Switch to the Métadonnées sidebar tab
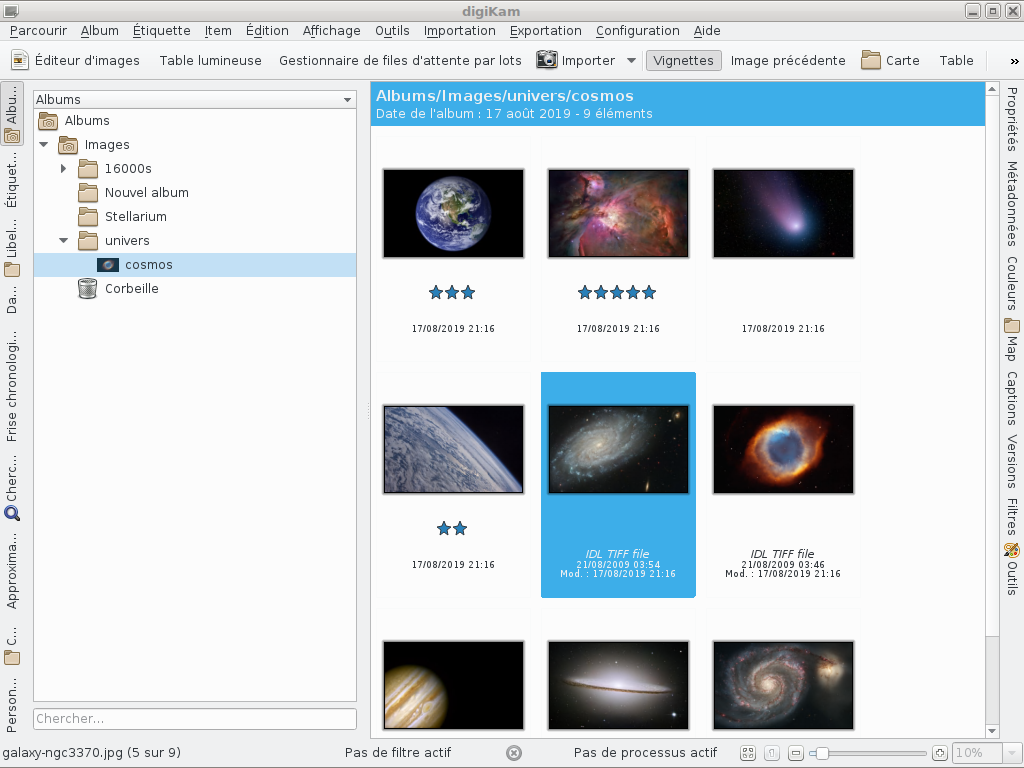This screenshot has height=768, width=1024. point(1012,203)
